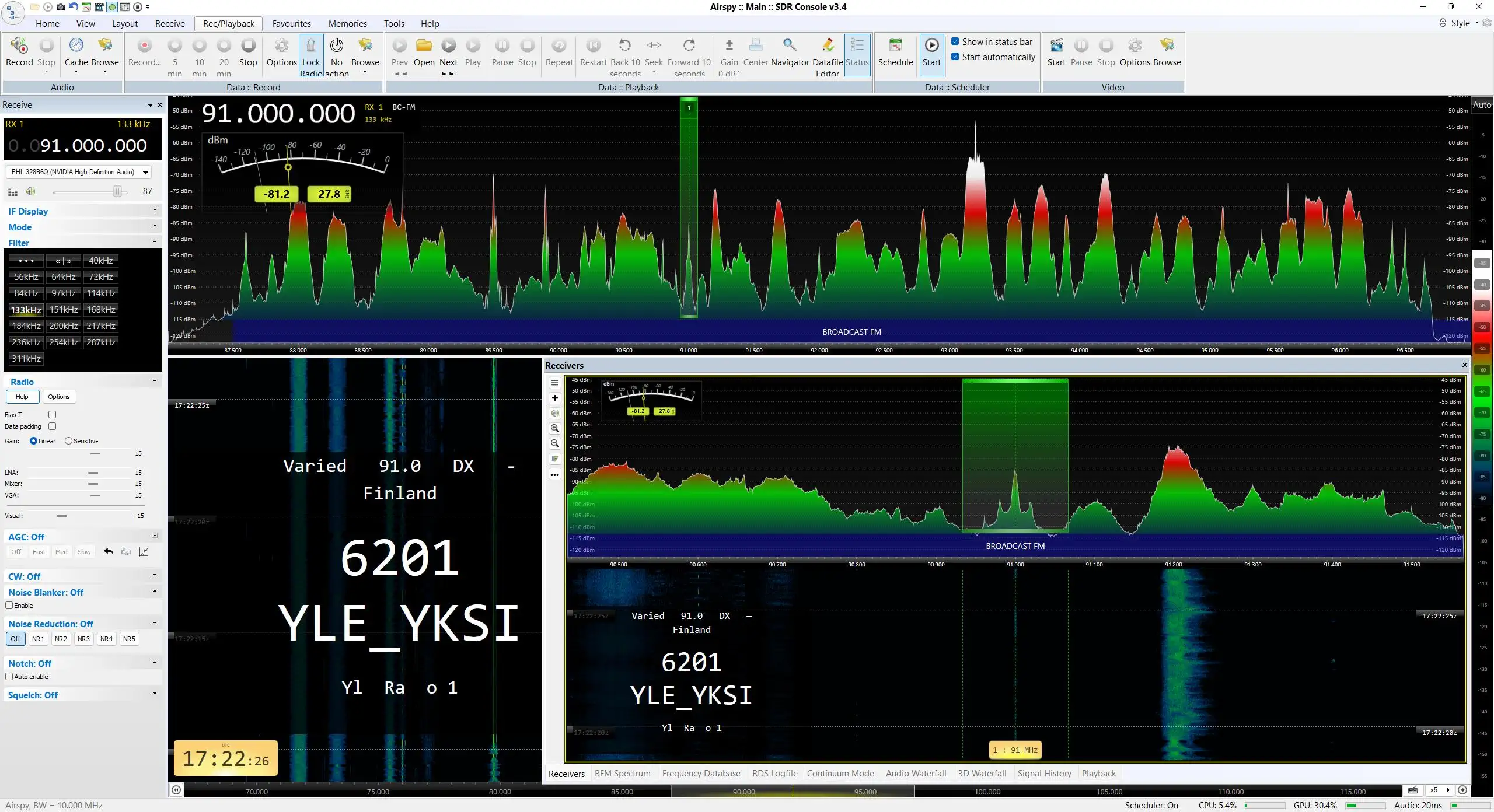The width and height of the screenshot is (1494, 812).
Task: Click the Audio Record icon
Action: coord(19,45)
